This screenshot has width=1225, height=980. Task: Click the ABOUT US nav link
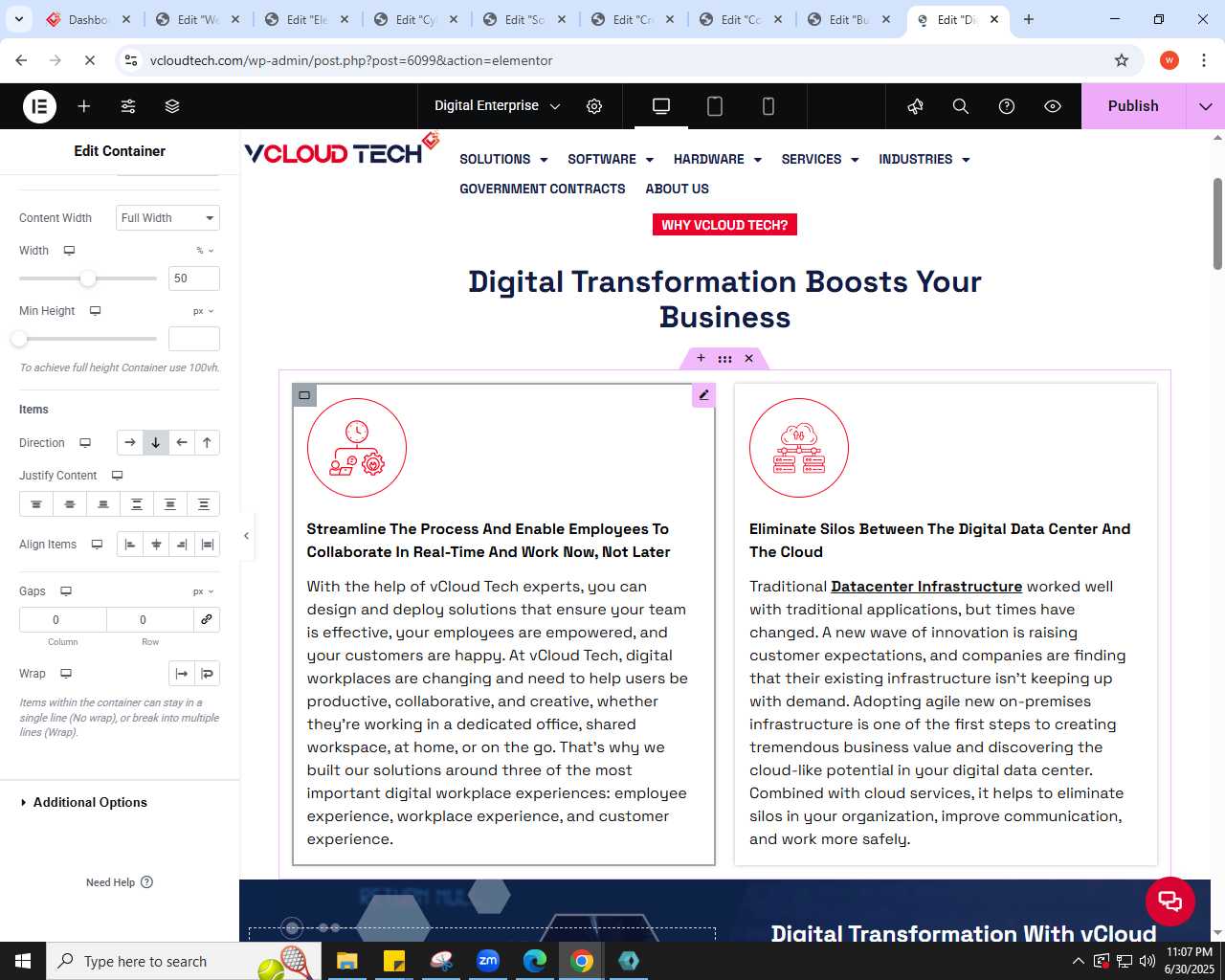click(678, 189)
